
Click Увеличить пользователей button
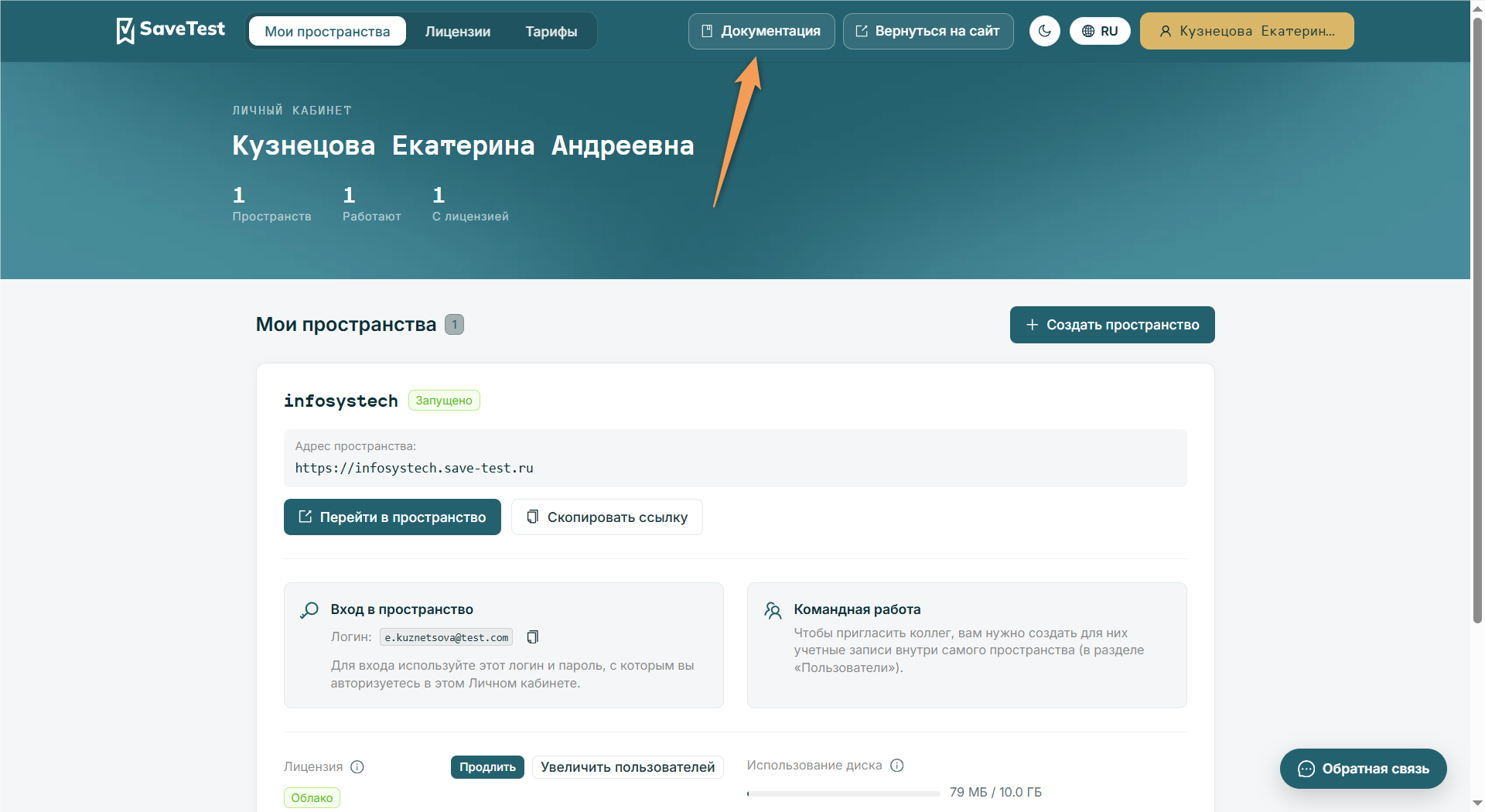click(627, 766)
